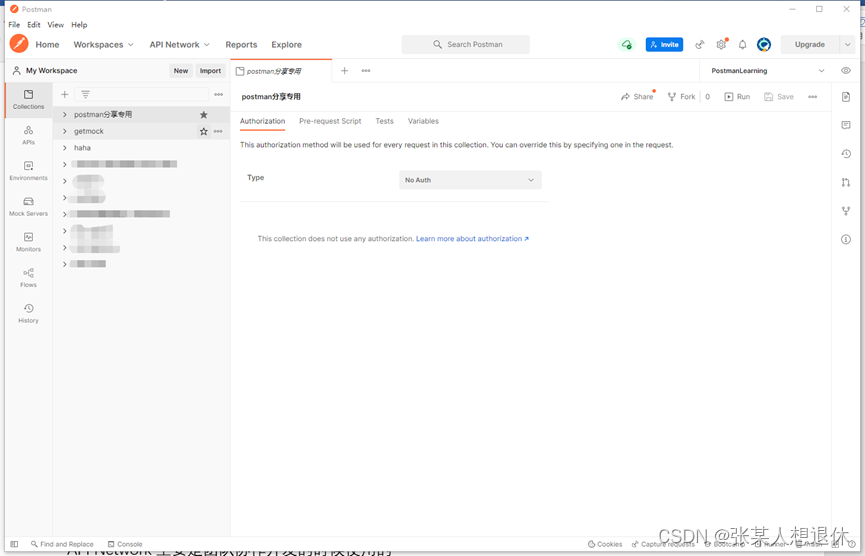The width and height of the screenshot is (865, 556).
Task: Click the blue Invite button
Action: pyautogui.click(x=664, y=45)
